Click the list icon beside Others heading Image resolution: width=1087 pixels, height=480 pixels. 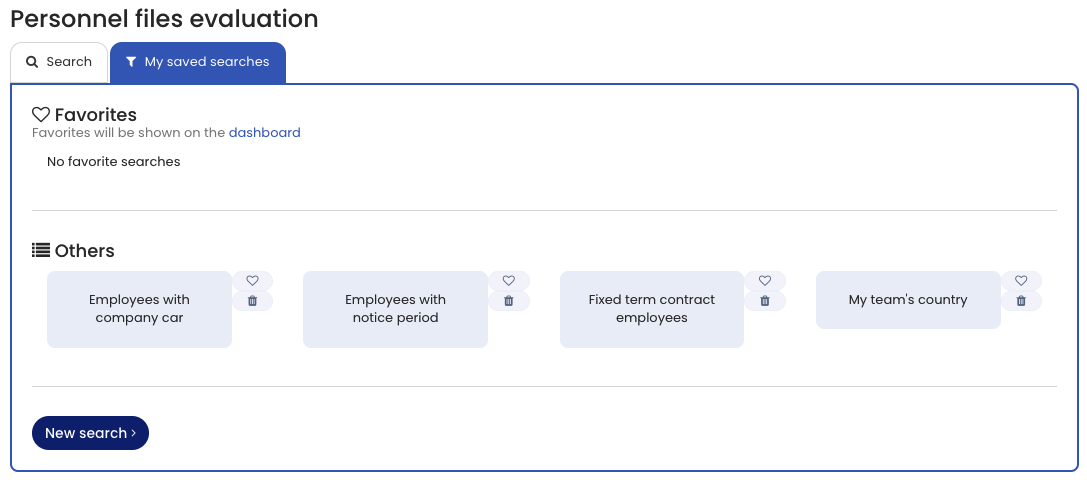41,251
